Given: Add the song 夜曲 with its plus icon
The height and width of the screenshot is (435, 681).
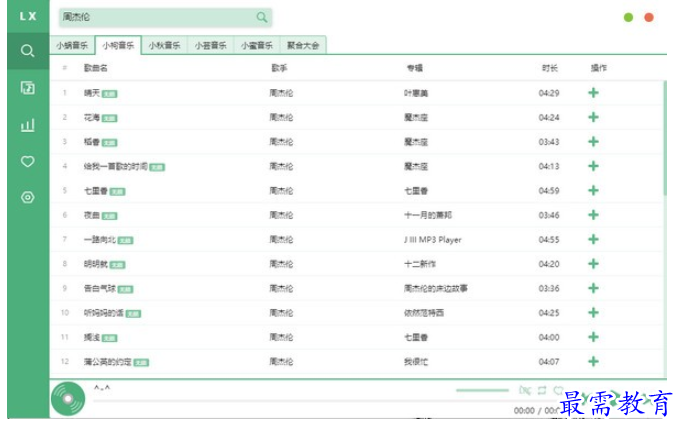Looking at the screenshot, I should (x=593, y=215).
